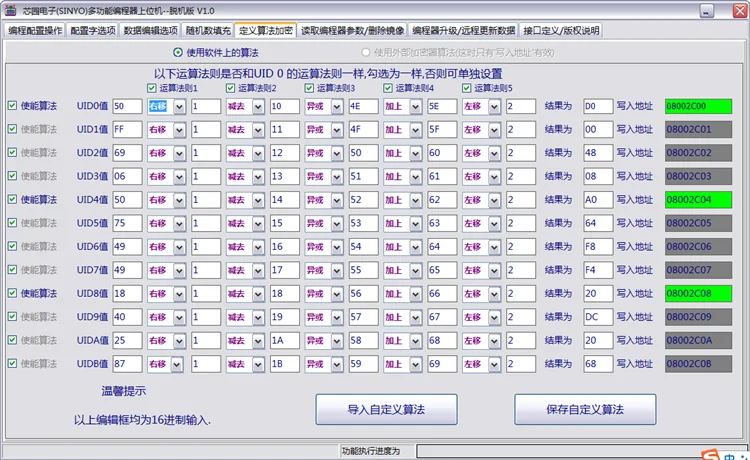This screenshot has width=750, height=460.
Task: Toggle the 运算法则1 checkbox
Action: (152, 88)
